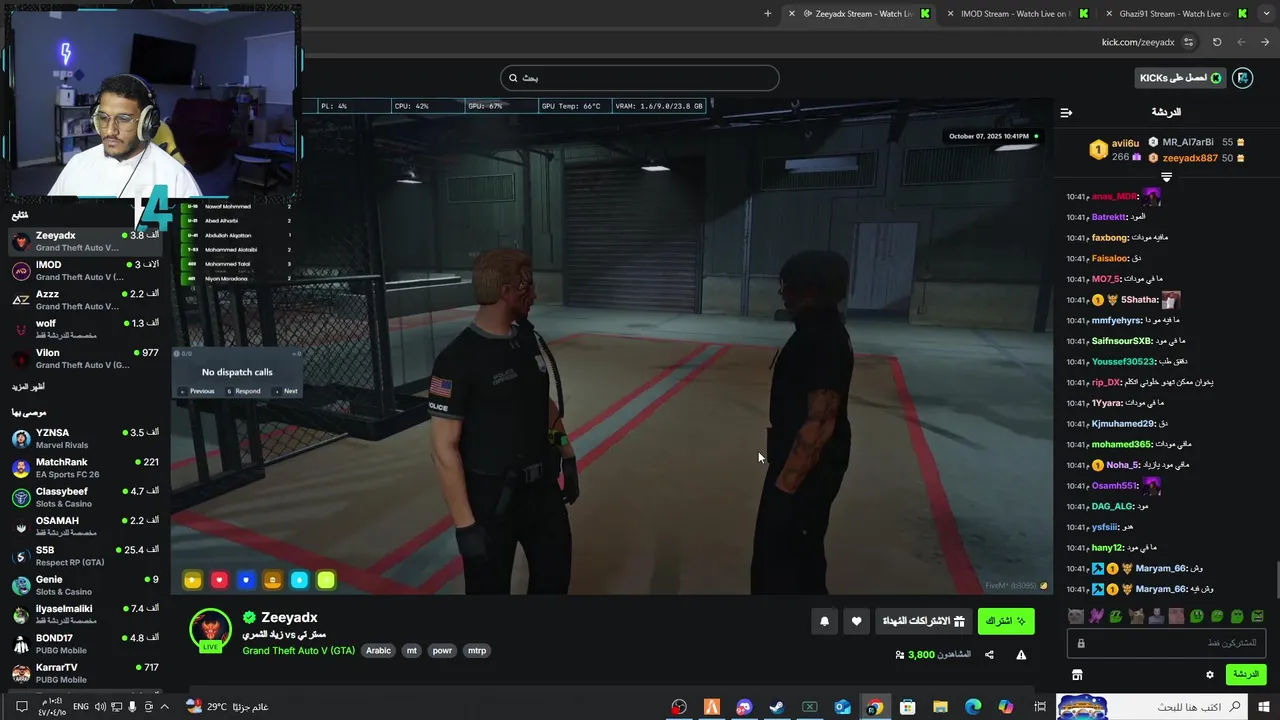Open wolf channel in sidebar
1280x720 pixels.
[x=85, y=329]
